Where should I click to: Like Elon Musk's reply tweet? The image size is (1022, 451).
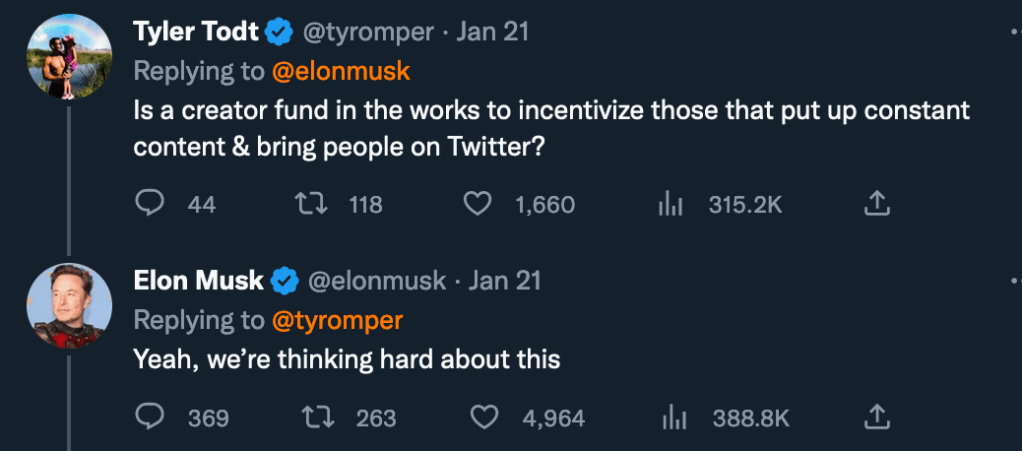click(485, 417)
